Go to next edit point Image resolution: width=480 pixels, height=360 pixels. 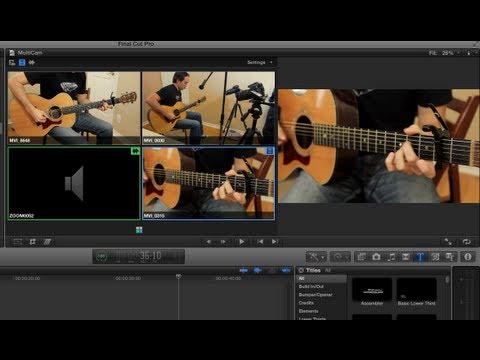tap(275, 242)
